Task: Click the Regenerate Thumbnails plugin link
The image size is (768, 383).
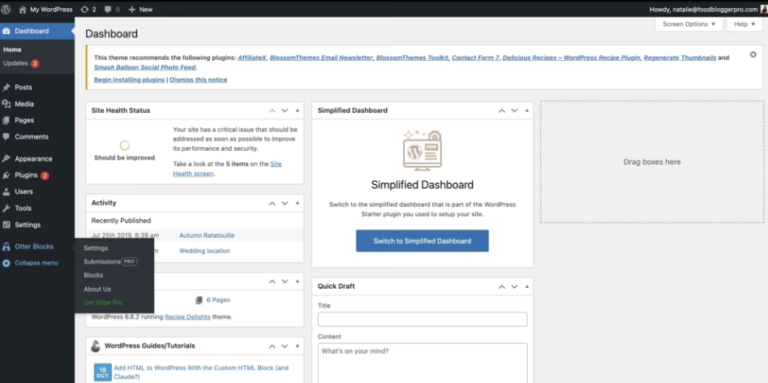Action: (x=680, y=58)
